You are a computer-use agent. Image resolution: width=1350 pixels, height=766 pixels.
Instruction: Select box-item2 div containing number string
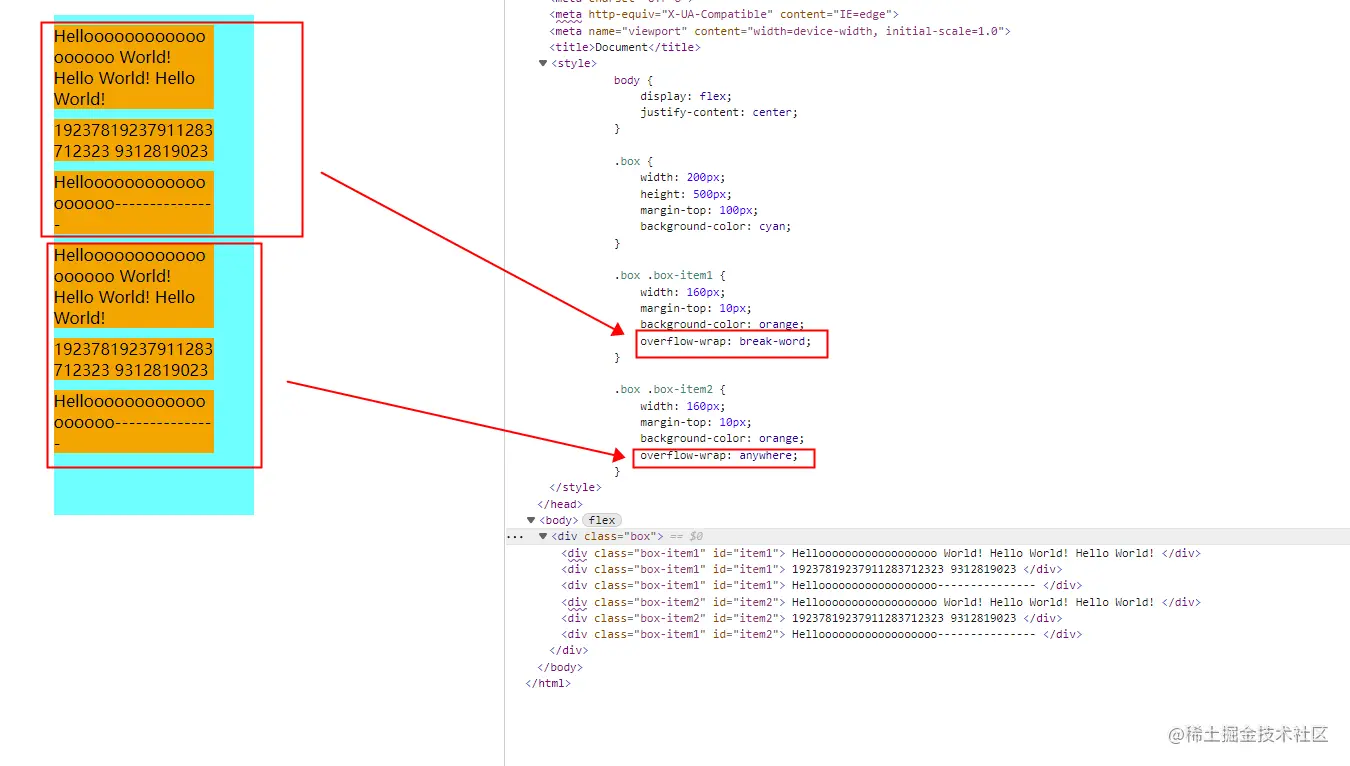point(811,618)
